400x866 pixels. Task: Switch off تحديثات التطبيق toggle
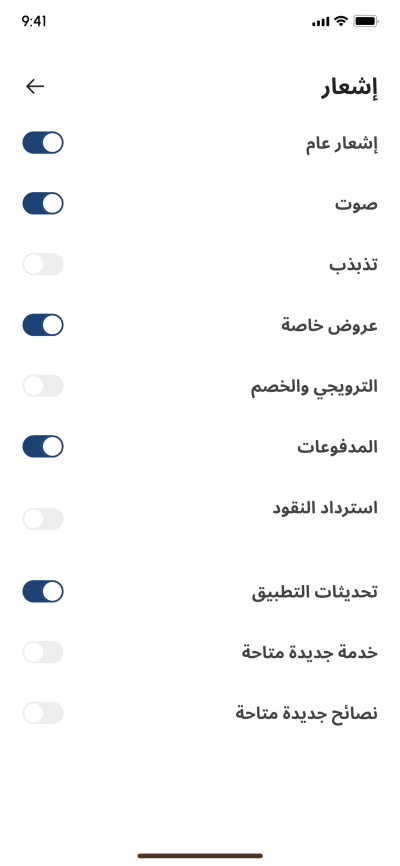coord(43,591)
